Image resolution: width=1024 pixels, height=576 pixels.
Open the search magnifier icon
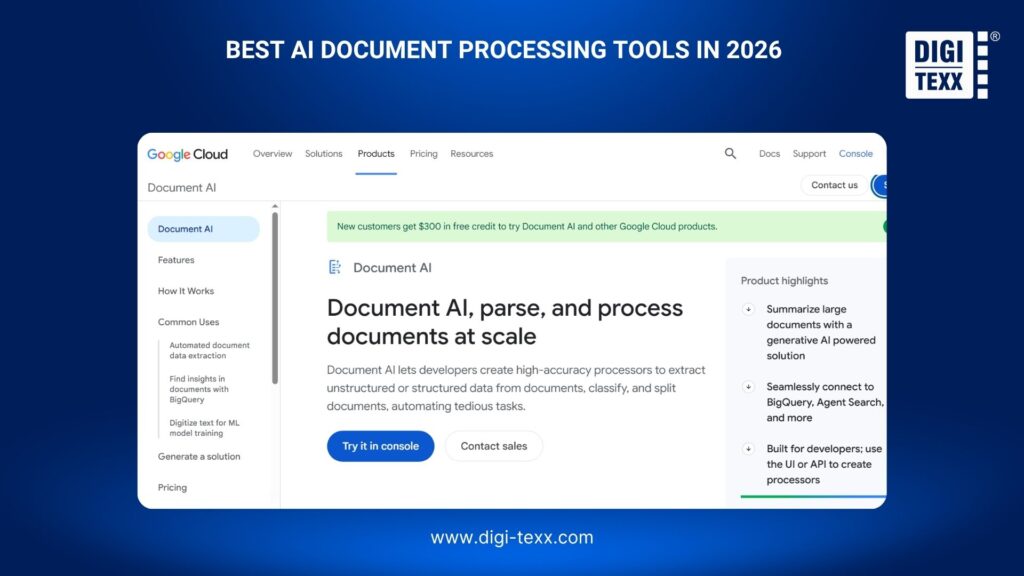tap(730, 153)
